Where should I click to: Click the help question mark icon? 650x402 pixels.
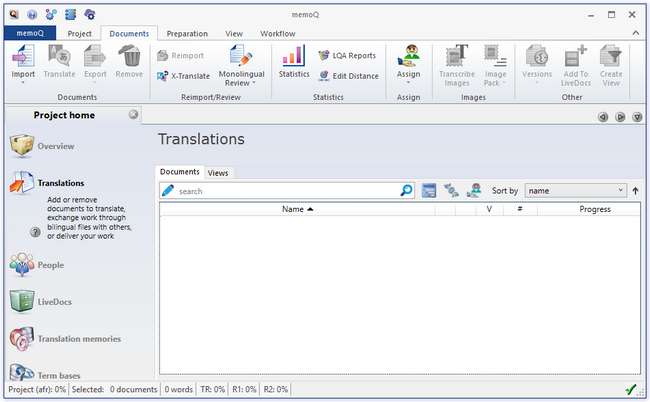pos(36,232)
